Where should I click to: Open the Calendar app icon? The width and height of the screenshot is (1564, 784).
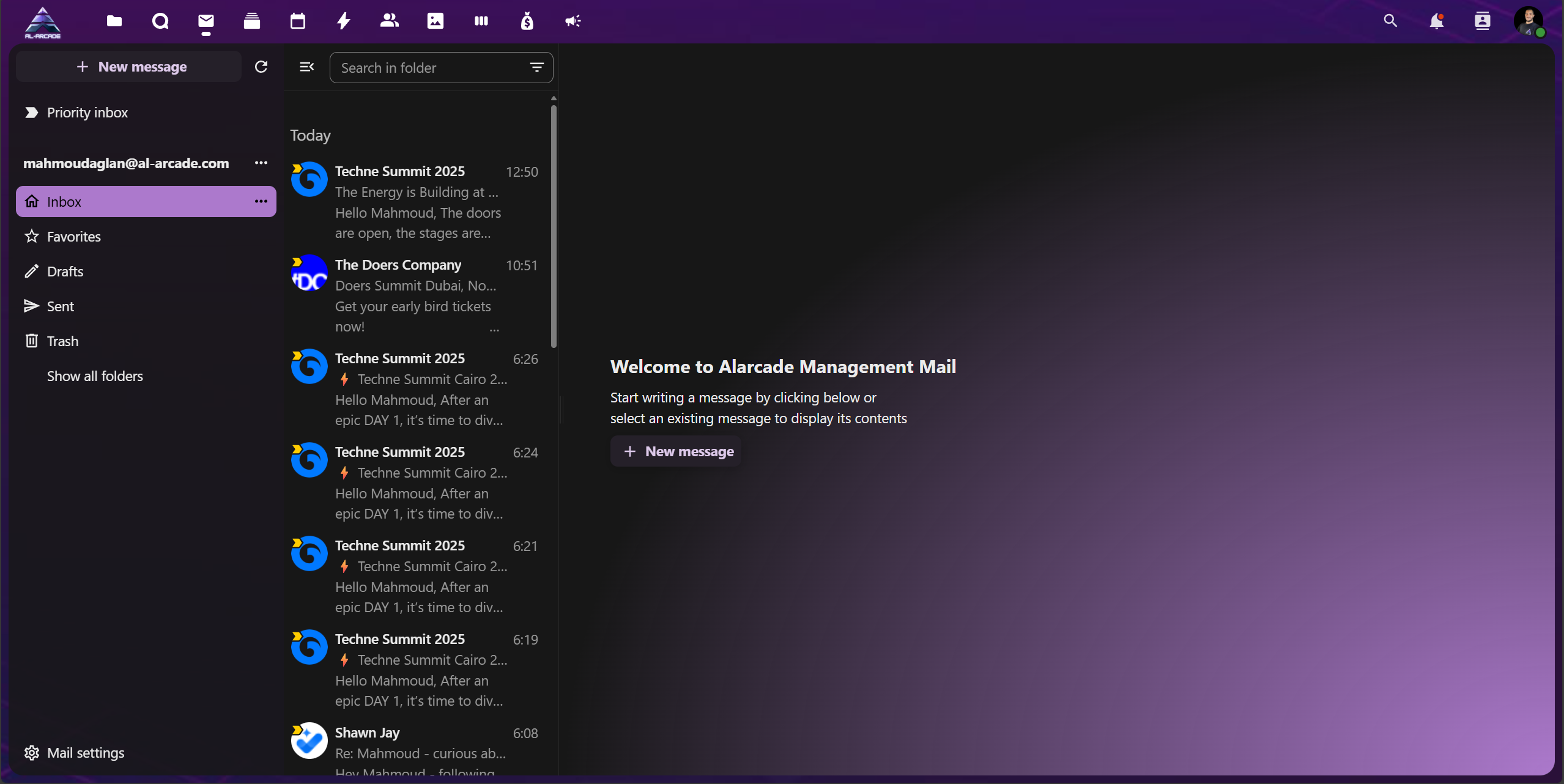[x=298, y=21]
